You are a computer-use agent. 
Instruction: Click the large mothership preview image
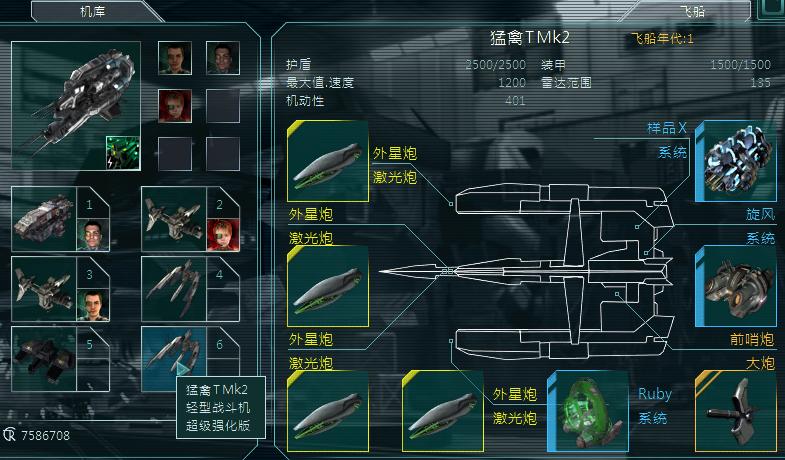click(76, 106)
